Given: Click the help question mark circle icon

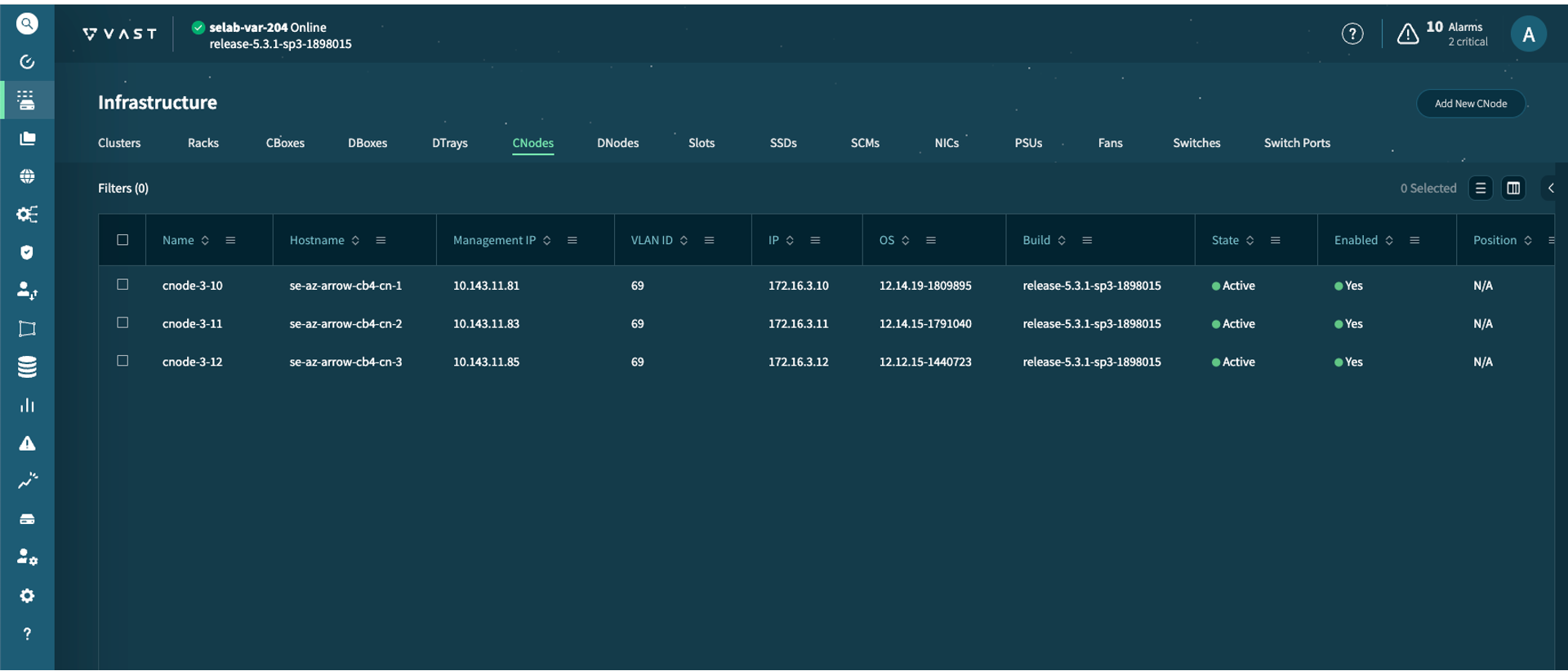Looking at the screenshot, I should pos(1352,33).
